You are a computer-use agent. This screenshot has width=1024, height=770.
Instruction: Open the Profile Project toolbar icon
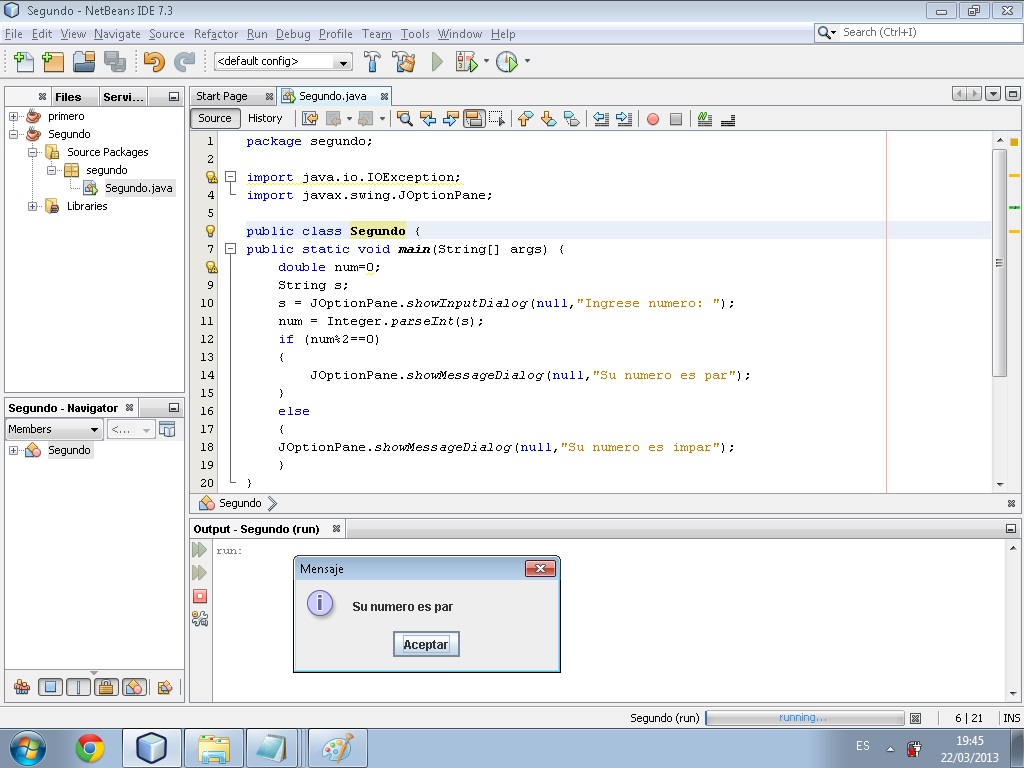pos(505,62)
